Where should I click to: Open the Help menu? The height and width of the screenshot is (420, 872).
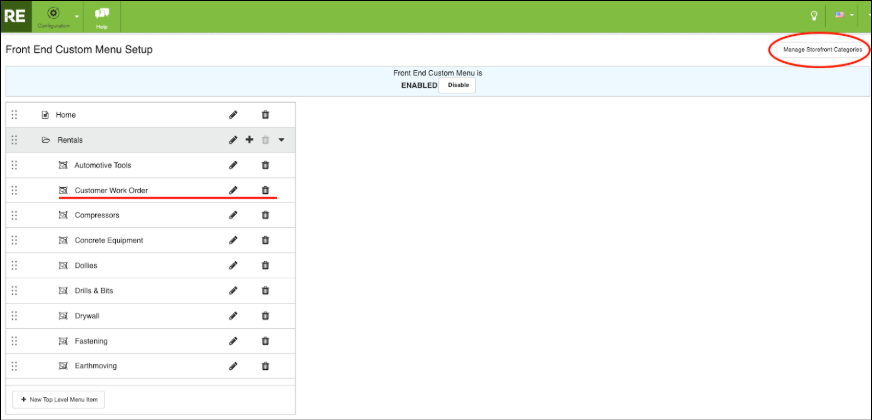[x=101, y=16]
